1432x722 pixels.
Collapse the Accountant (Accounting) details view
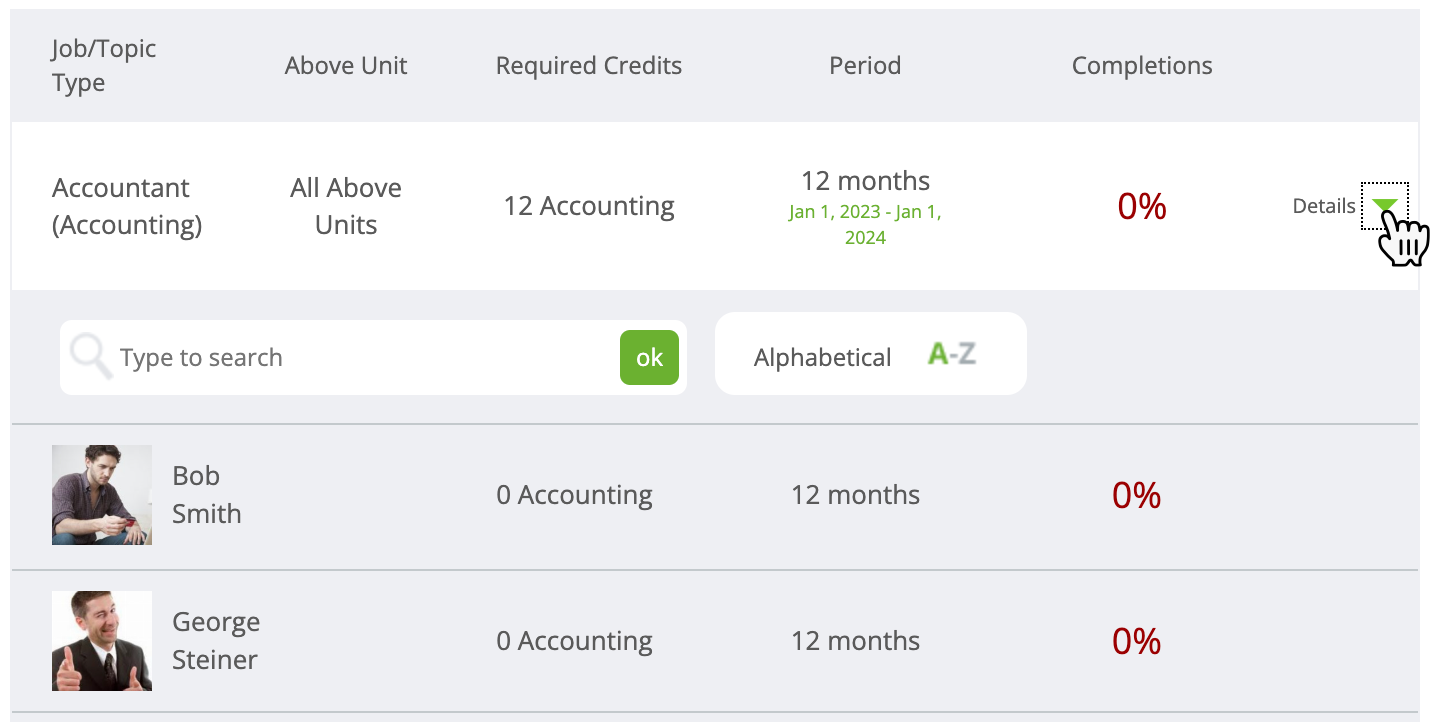click(x=1387, y=205)
